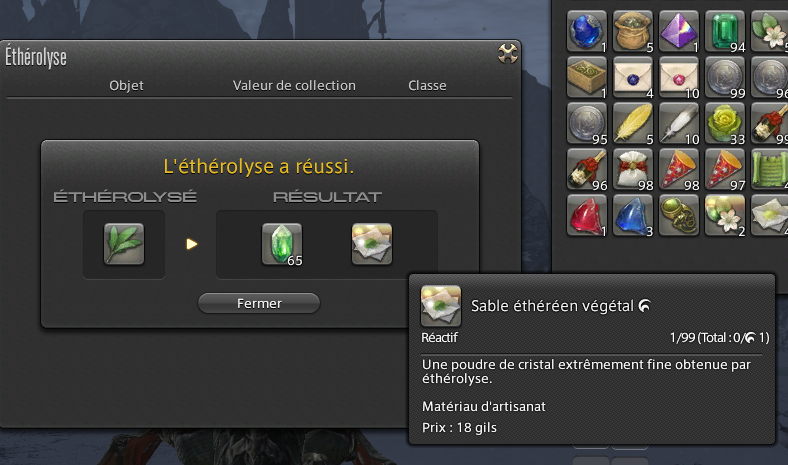Select the red crystal shard item
This screenshot has height=465, width=788.
point(586,216)
